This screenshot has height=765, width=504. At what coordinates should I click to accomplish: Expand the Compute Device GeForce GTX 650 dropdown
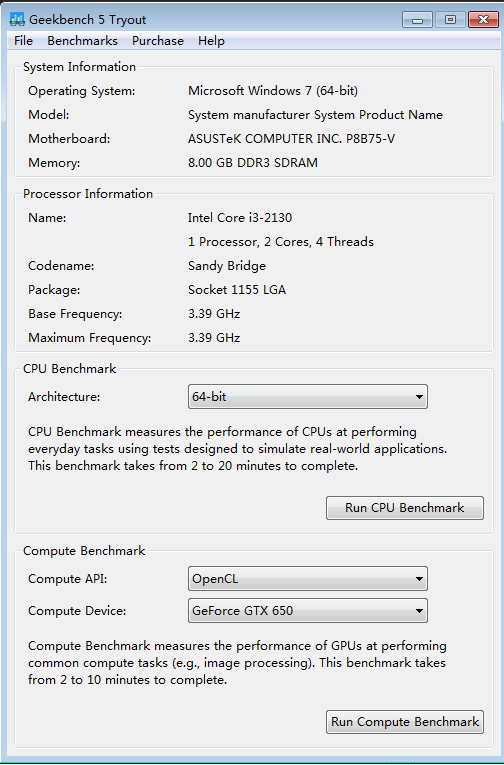(x=308, y=611)
